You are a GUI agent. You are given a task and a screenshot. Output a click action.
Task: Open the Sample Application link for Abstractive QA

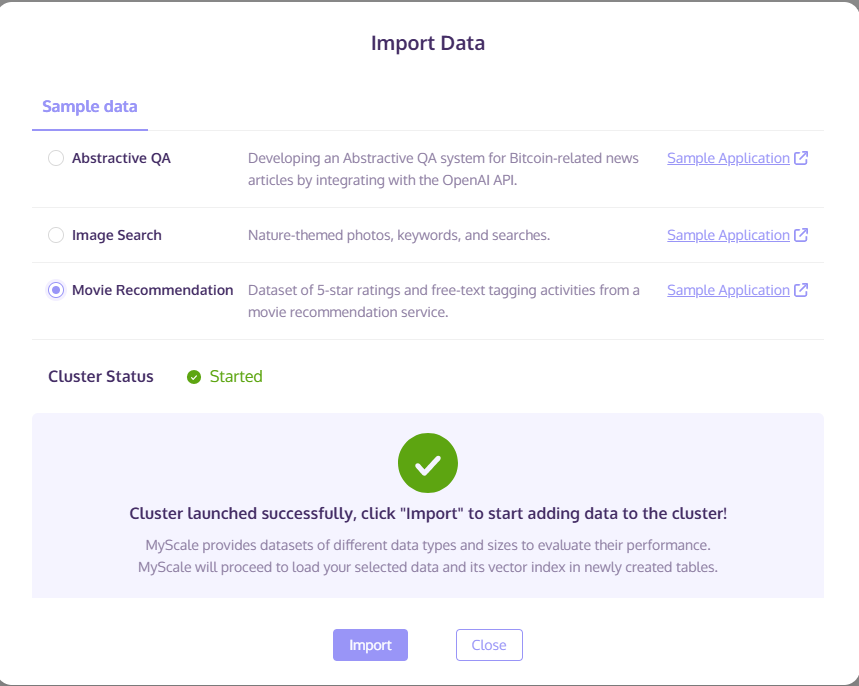pos(728,158)
